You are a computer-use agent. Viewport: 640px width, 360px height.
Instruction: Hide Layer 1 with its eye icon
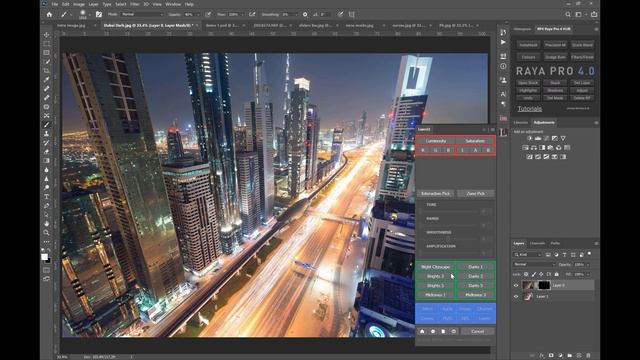[x=516, y=296]
